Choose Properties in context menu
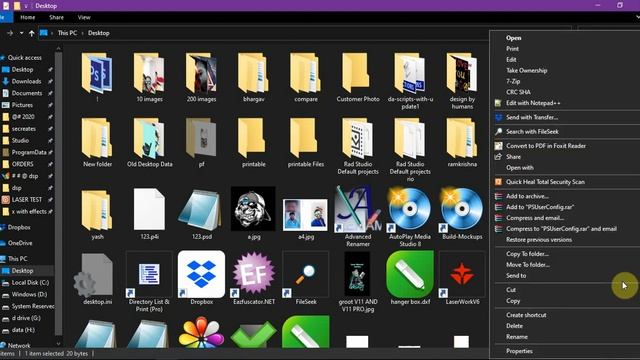Screen dimensions: 640x360 (x=519, y=351)
